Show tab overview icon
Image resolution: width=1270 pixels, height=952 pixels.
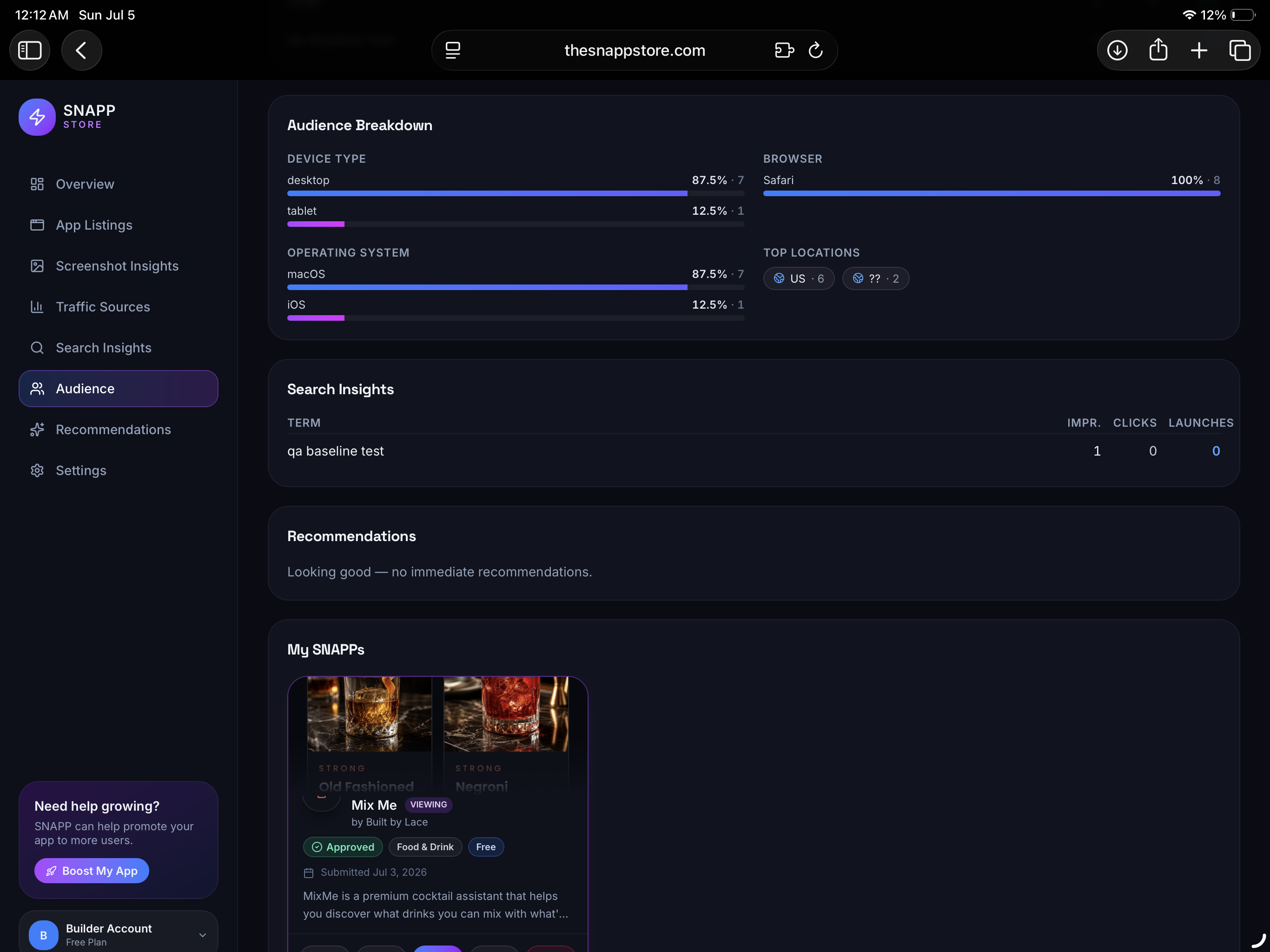click(1240, 51)
